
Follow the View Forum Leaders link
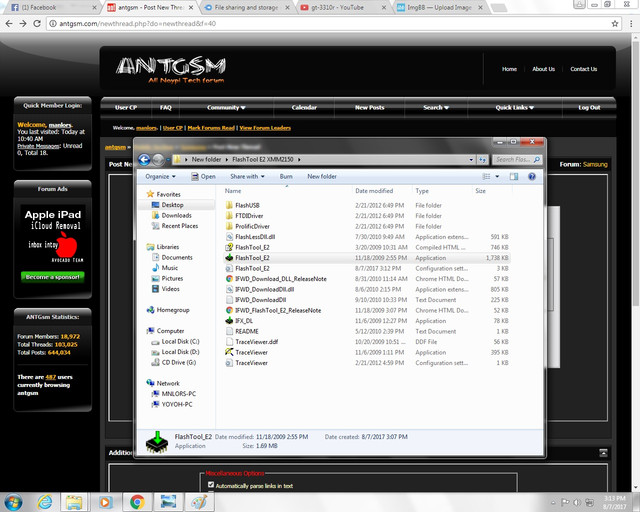265,128
